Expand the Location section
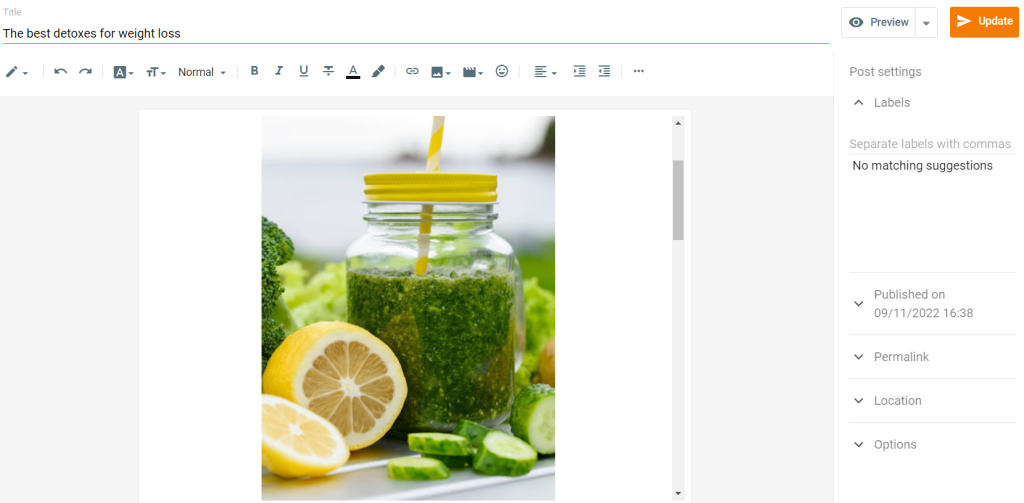This screenshot has height=503, width=1024. click(x=933, y=400)
